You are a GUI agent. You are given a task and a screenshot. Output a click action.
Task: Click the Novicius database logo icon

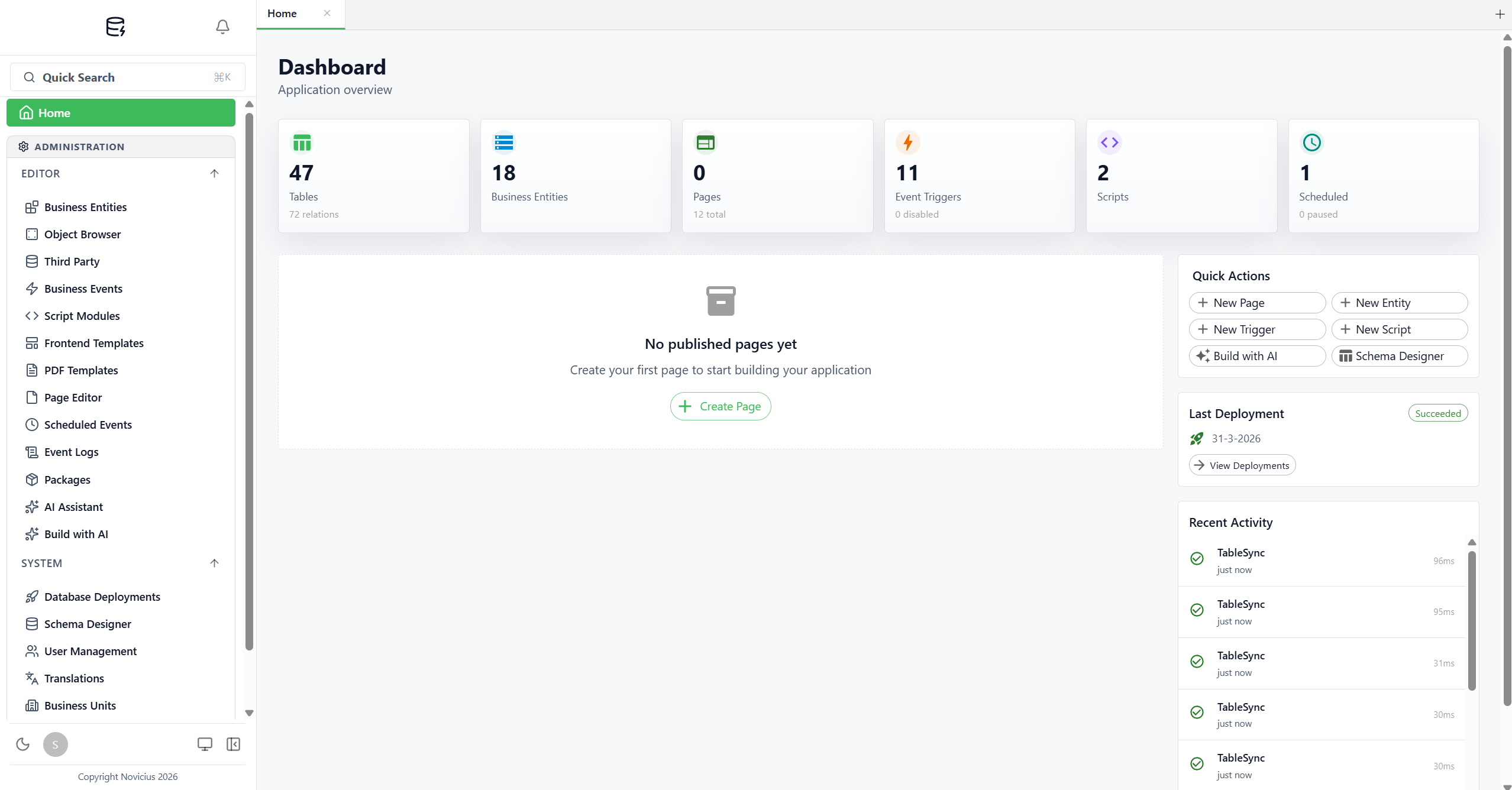click(115, 27)
